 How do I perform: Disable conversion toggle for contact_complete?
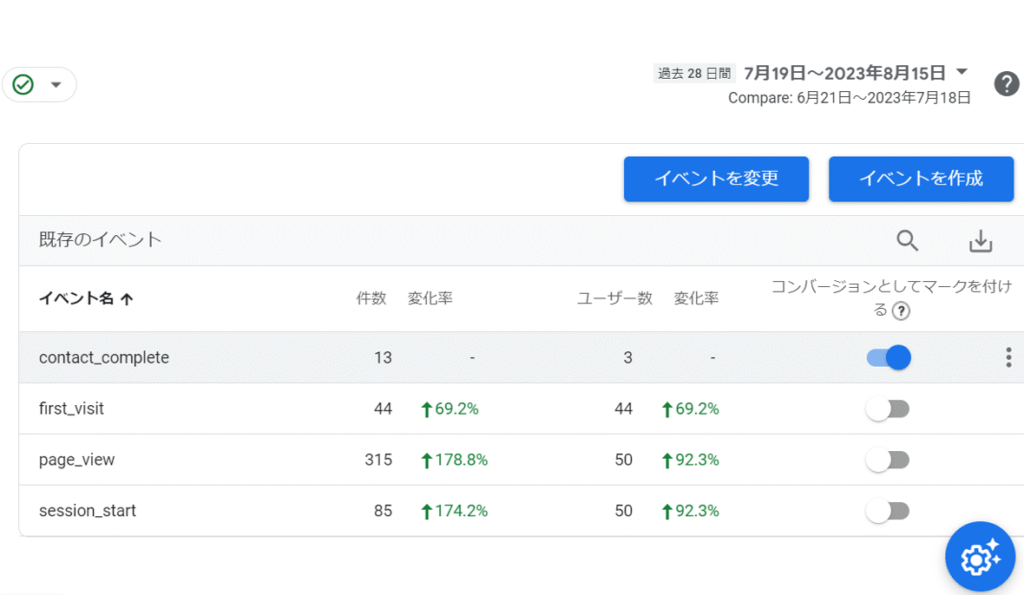888,357
